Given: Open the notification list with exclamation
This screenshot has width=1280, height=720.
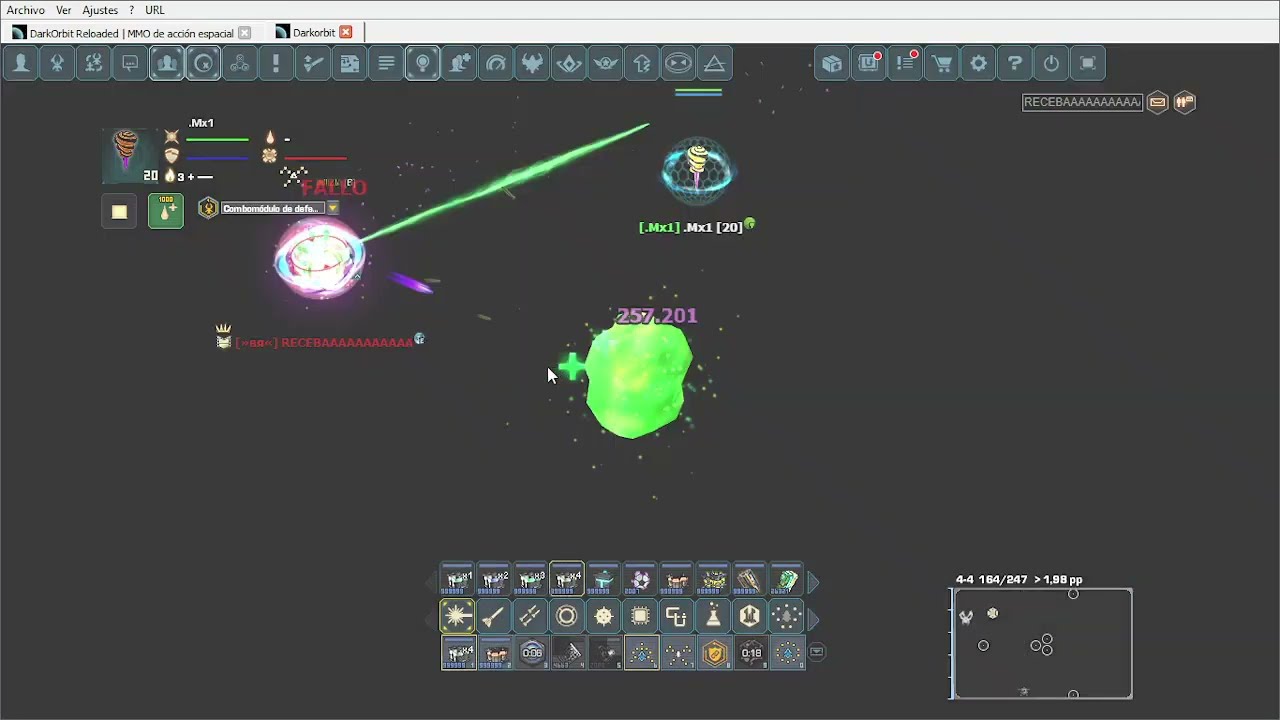Looking at the screenshot, I should 905,63.
